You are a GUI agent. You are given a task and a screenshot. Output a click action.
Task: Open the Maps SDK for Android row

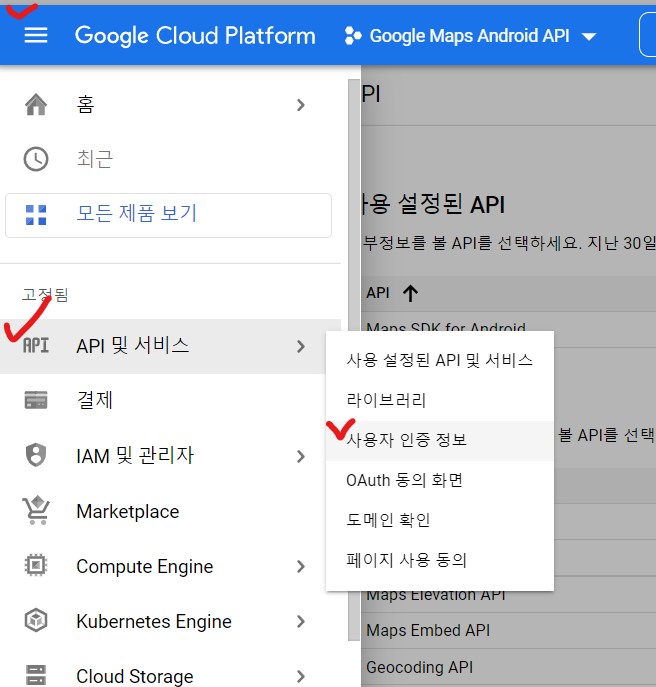coord(446,326)
